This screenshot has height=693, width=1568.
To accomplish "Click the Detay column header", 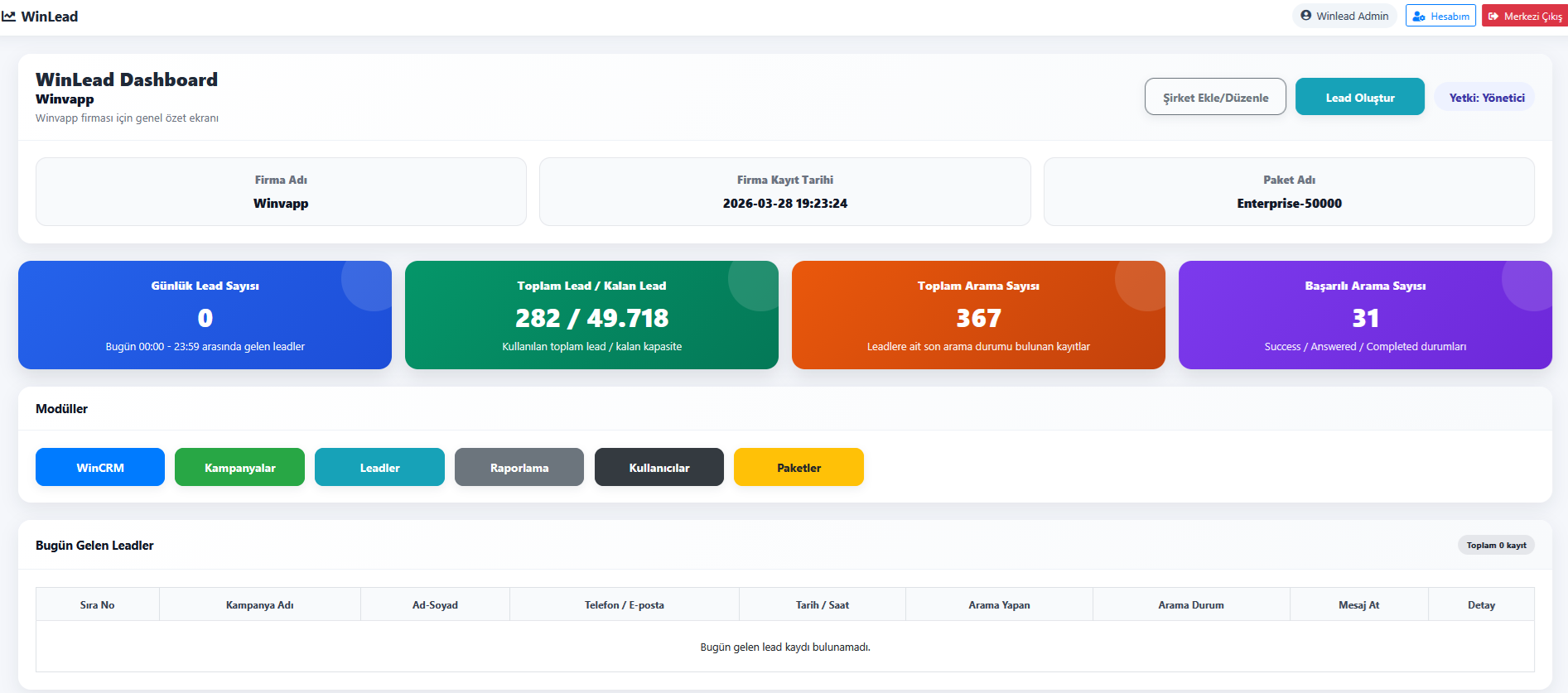I will [x=1481, y=604].
